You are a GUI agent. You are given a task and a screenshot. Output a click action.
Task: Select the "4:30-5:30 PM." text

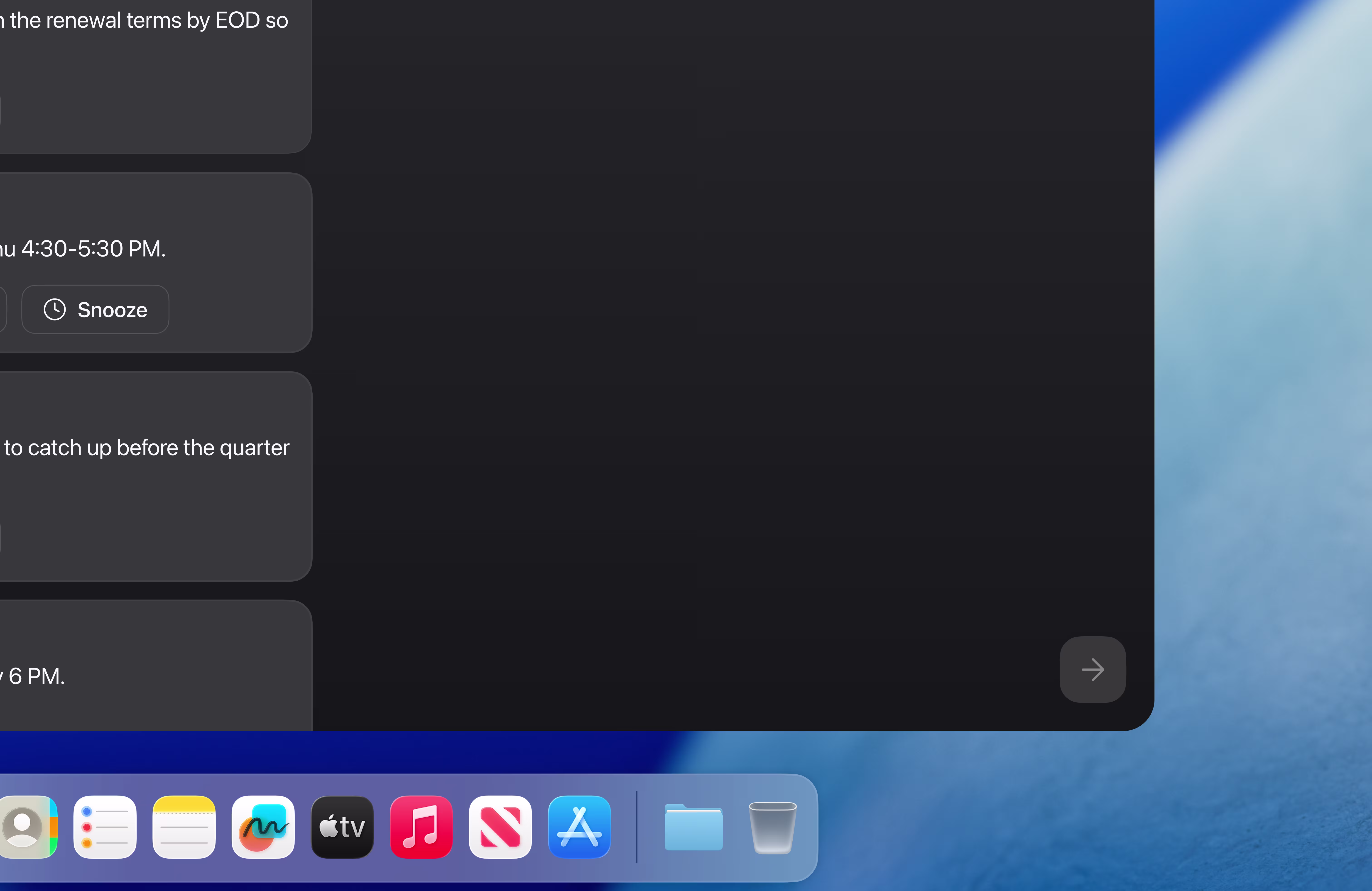93,249
